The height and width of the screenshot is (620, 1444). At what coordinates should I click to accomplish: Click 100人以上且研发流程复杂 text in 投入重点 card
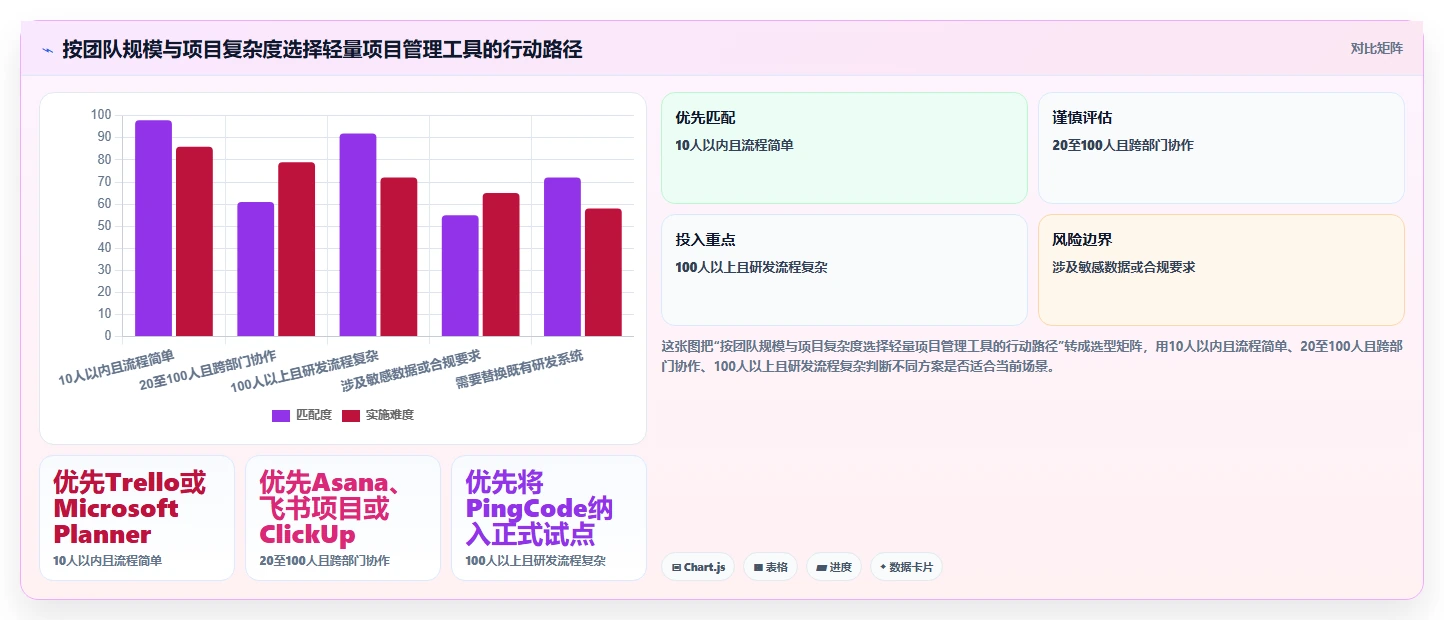[x=751, y=267]
